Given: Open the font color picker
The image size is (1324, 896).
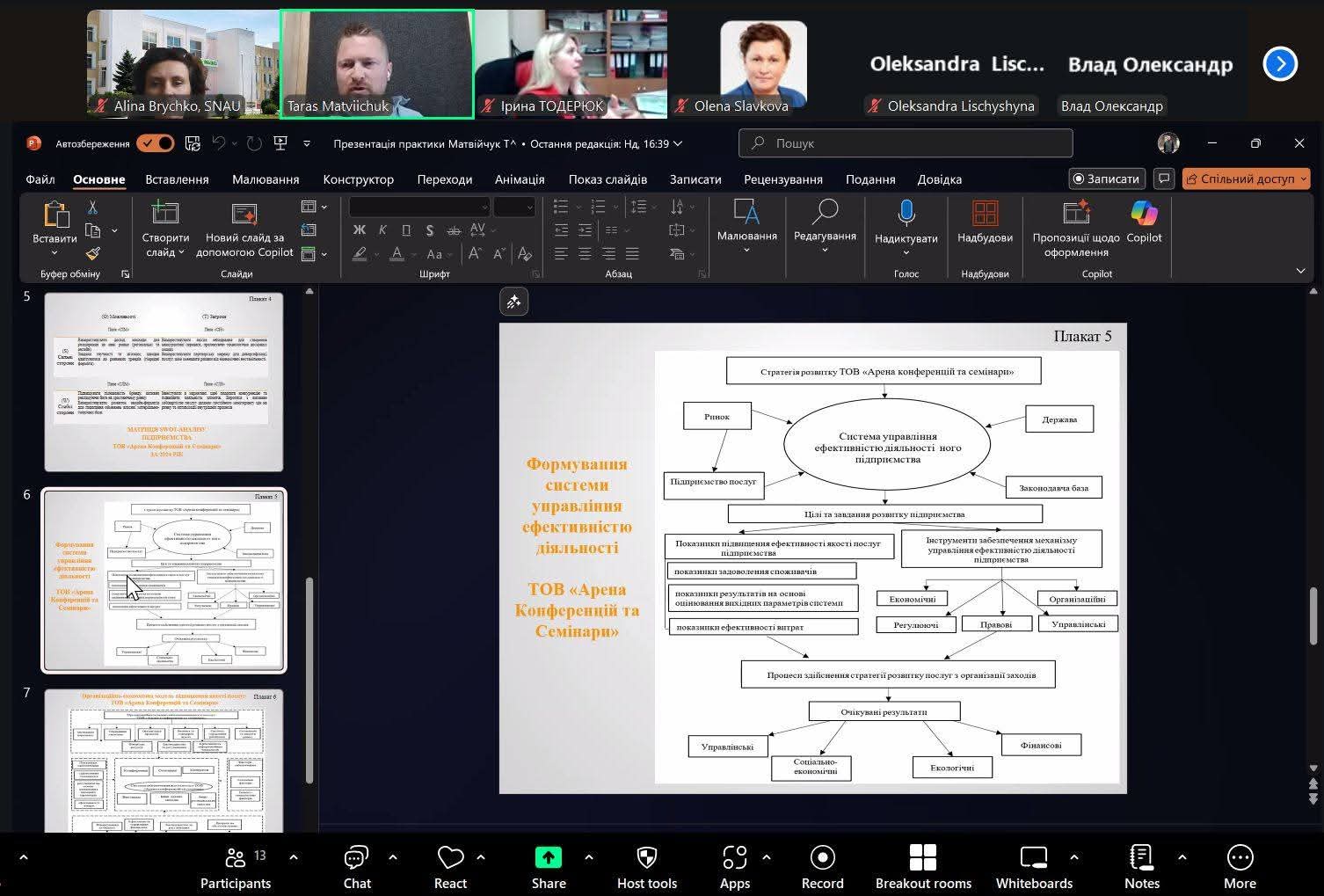Looking at the screenshot, I should click(x=412, y=254).
